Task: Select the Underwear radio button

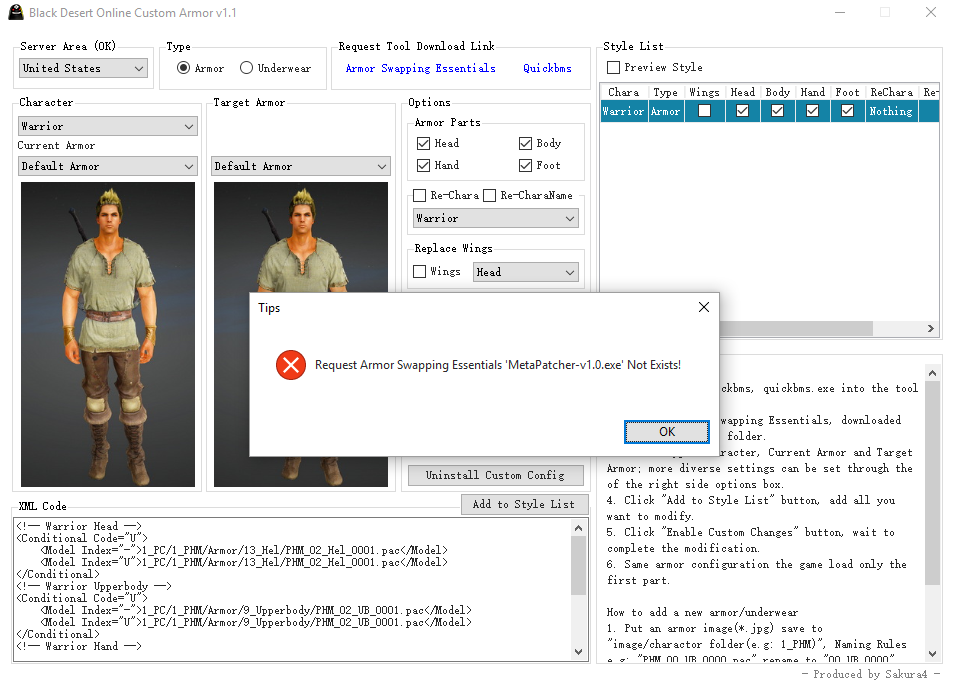Action: pos(247,68)
